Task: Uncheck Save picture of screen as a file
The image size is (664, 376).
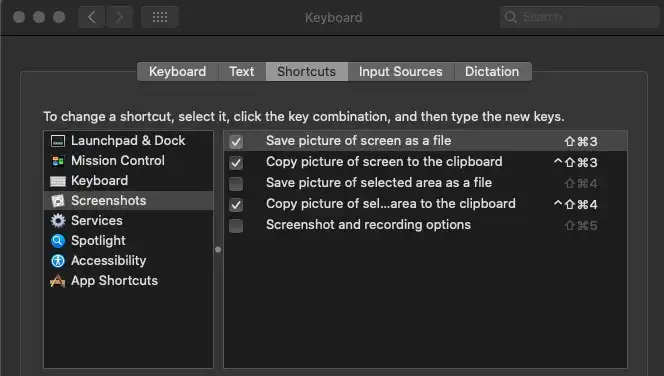Action: pyautogui.click(x=236, y=141)
